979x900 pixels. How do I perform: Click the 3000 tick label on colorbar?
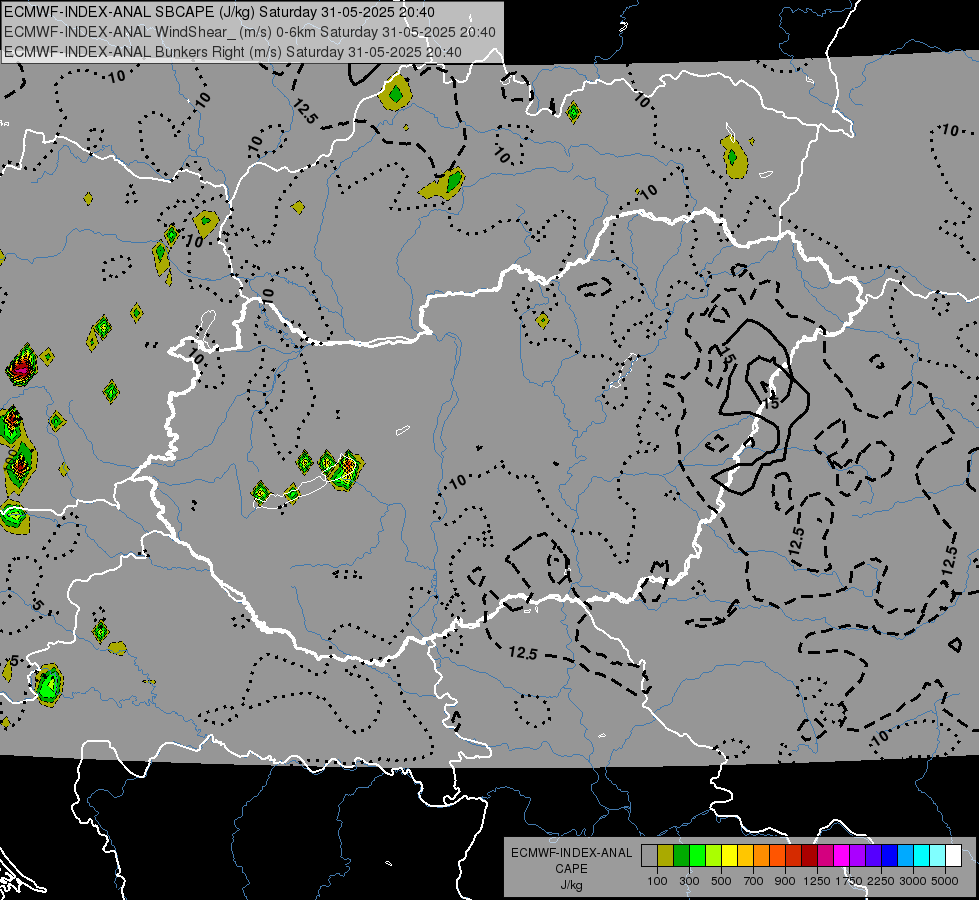913,881
